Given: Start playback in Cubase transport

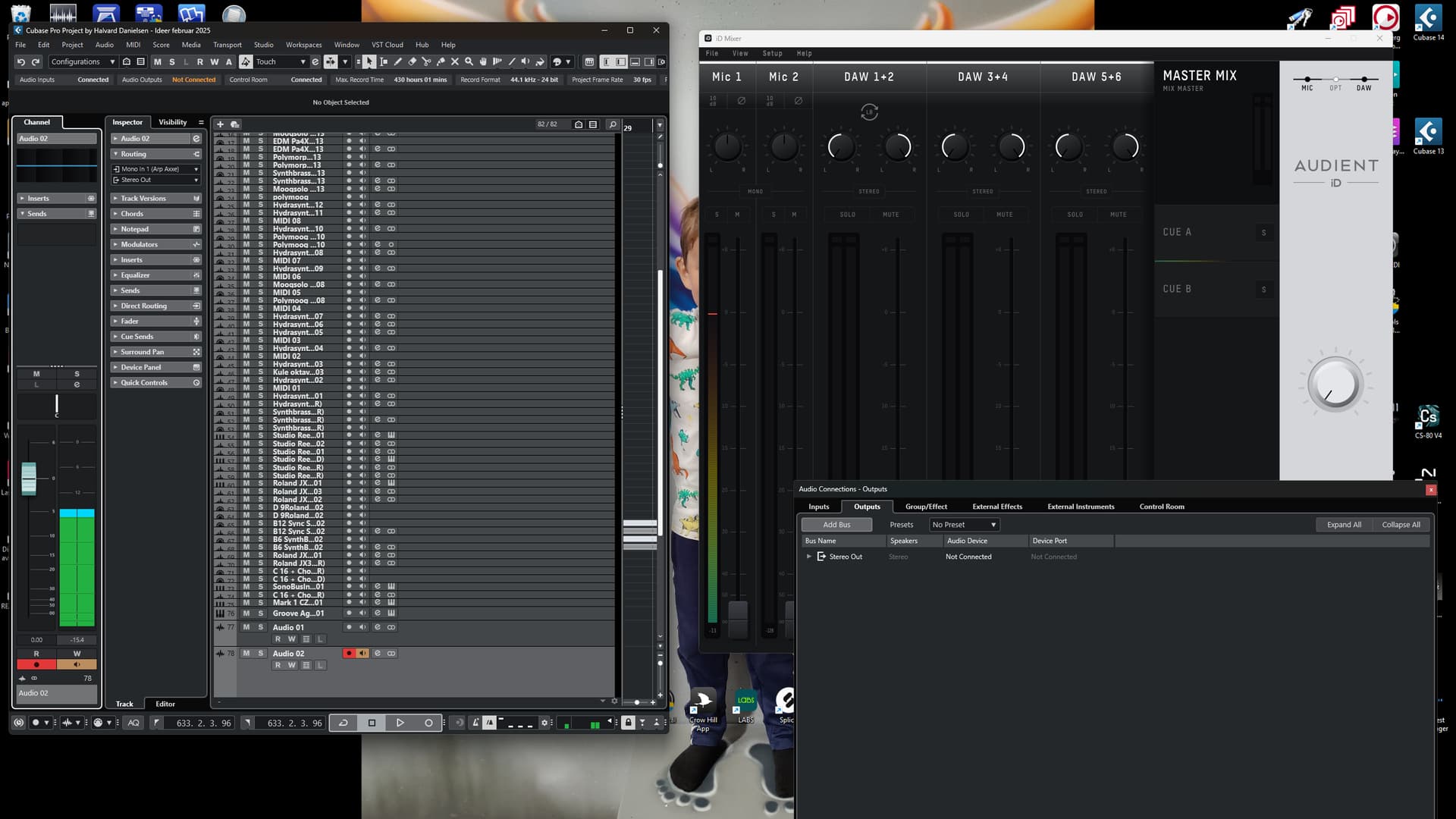Looking at the screenshot, I should [x=400, y=723].
